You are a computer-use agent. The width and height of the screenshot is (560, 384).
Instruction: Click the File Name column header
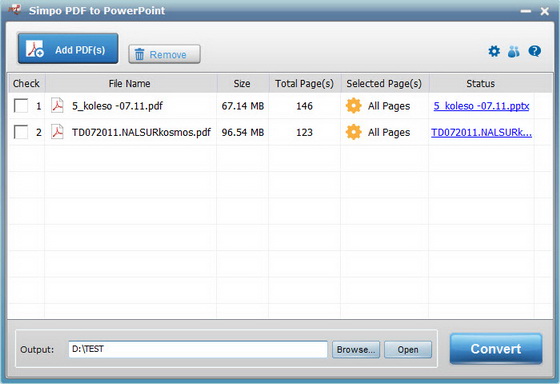pos(131,84)
